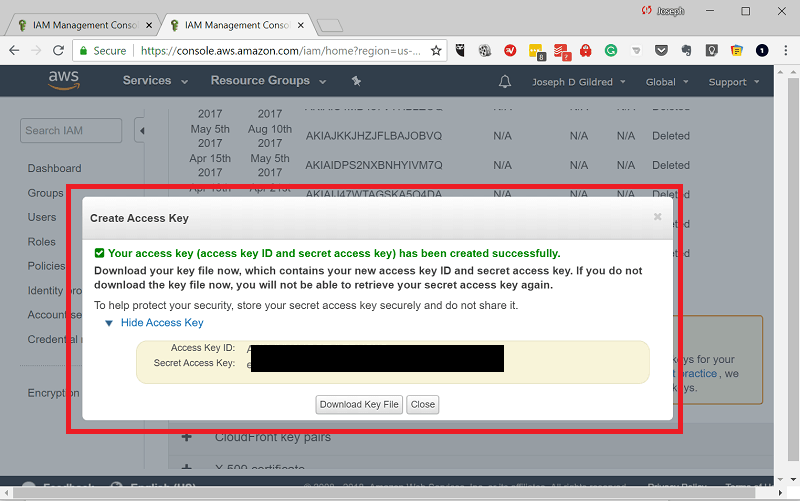Open the black circle extension showing 1
The height and width of the screenshot is (501, 800).
[x=762, y=50]
